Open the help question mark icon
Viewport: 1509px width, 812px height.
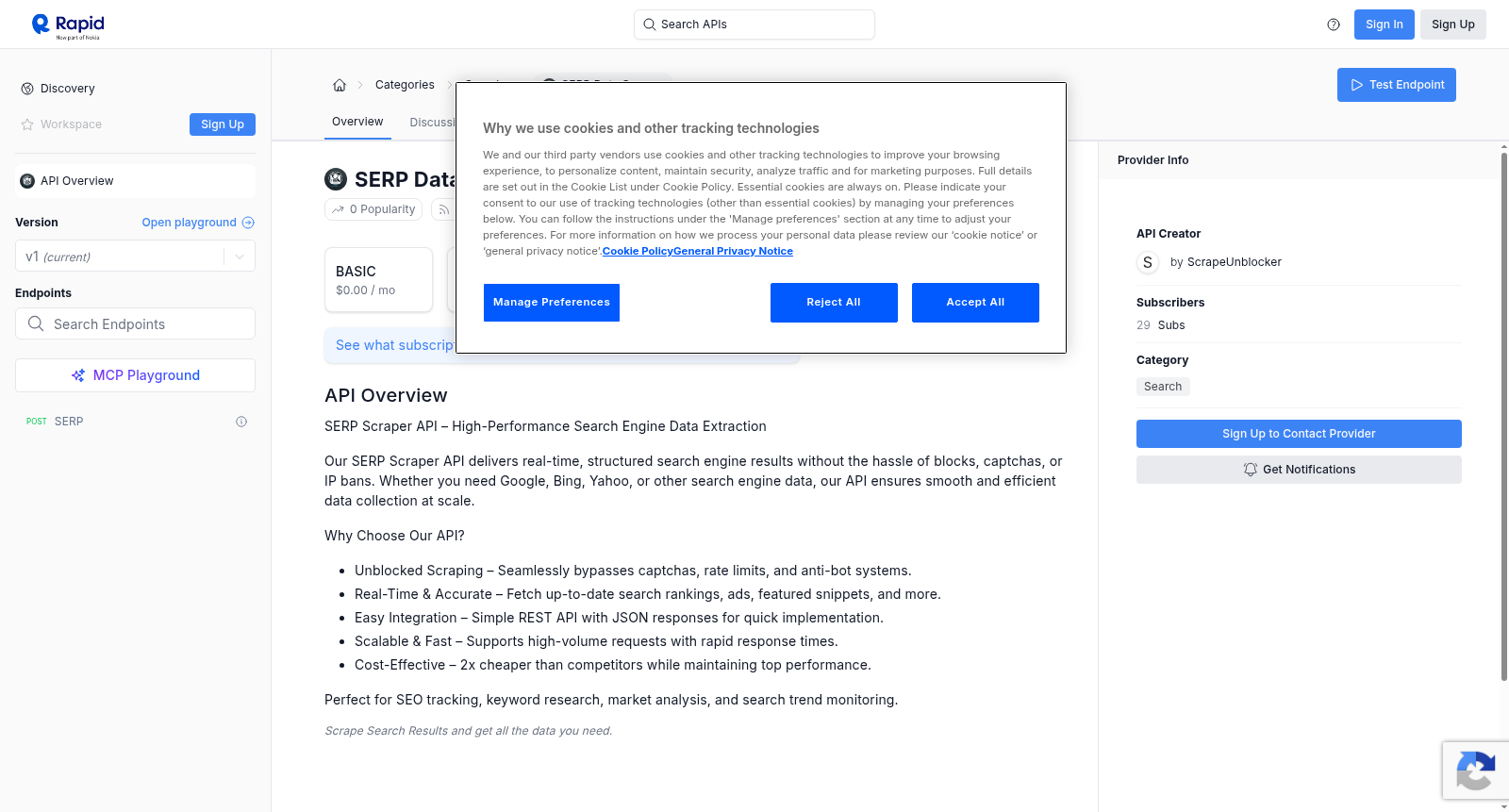pyautogui.click(x=1334, y=25)
